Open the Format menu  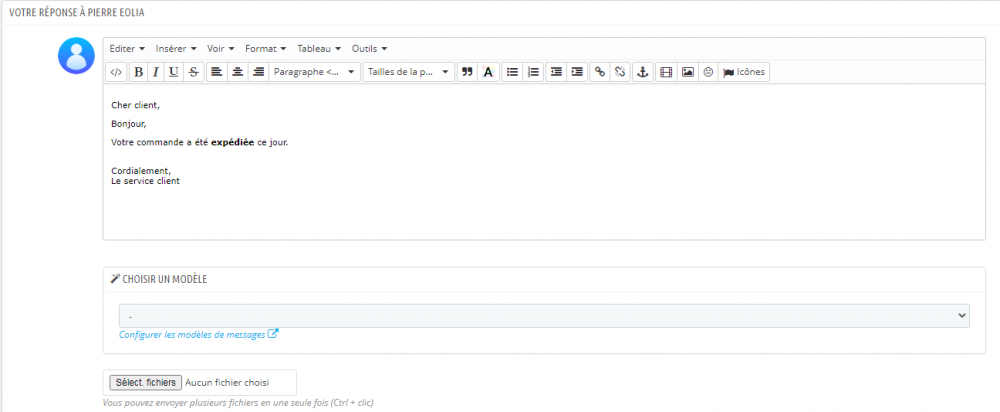[x=265, y=48]
